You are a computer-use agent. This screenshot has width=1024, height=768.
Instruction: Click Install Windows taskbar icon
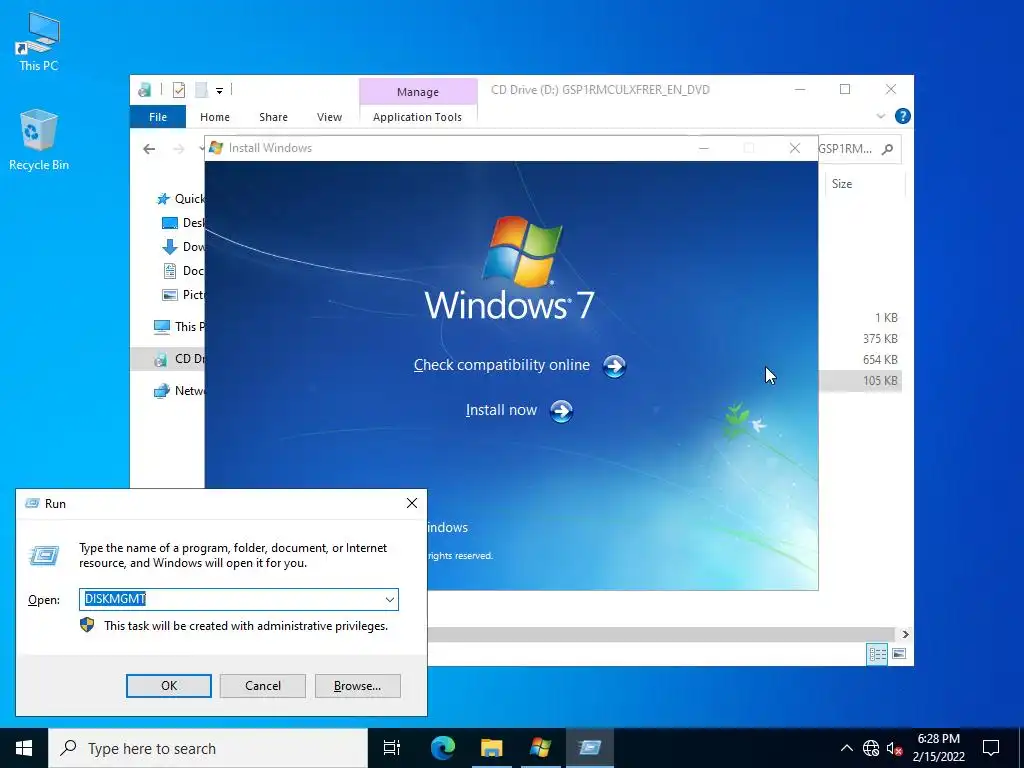[x=541, y=748]
